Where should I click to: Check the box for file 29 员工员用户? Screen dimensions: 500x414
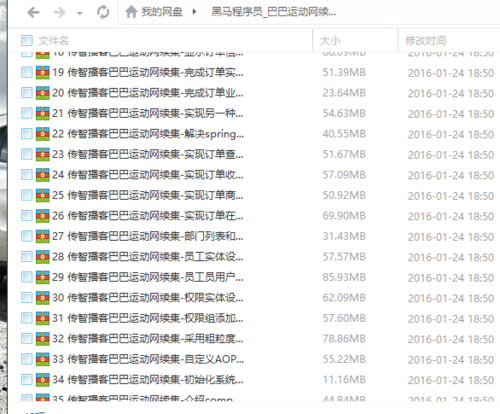[27, 277]
